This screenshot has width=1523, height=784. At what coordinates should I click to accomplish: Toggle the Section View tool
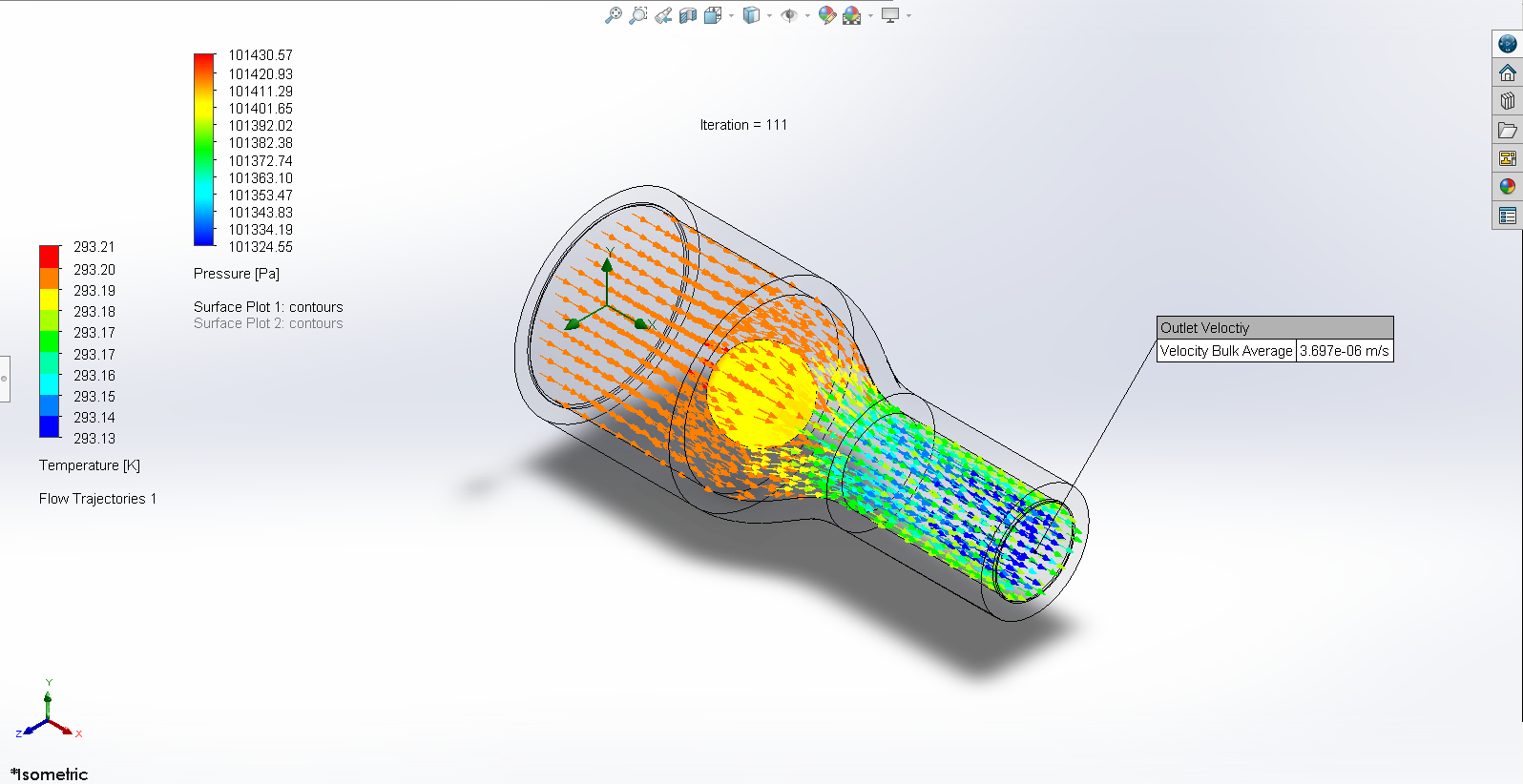pos(688,15)
